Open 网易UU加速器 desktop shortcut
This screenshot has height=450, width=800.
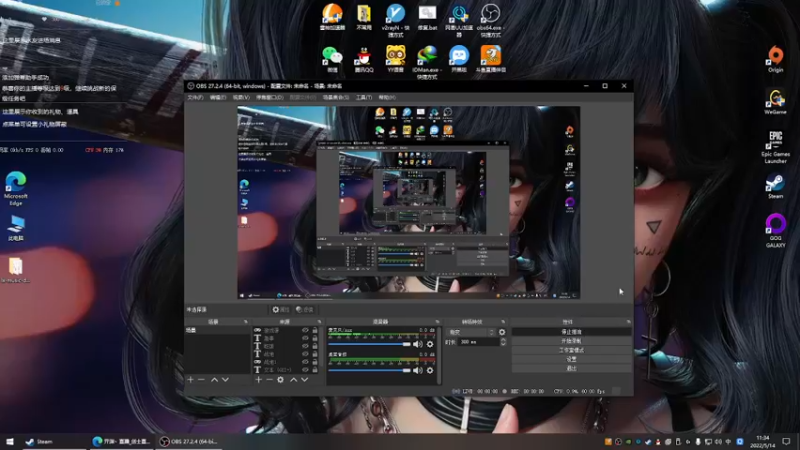tap(459, 19)
